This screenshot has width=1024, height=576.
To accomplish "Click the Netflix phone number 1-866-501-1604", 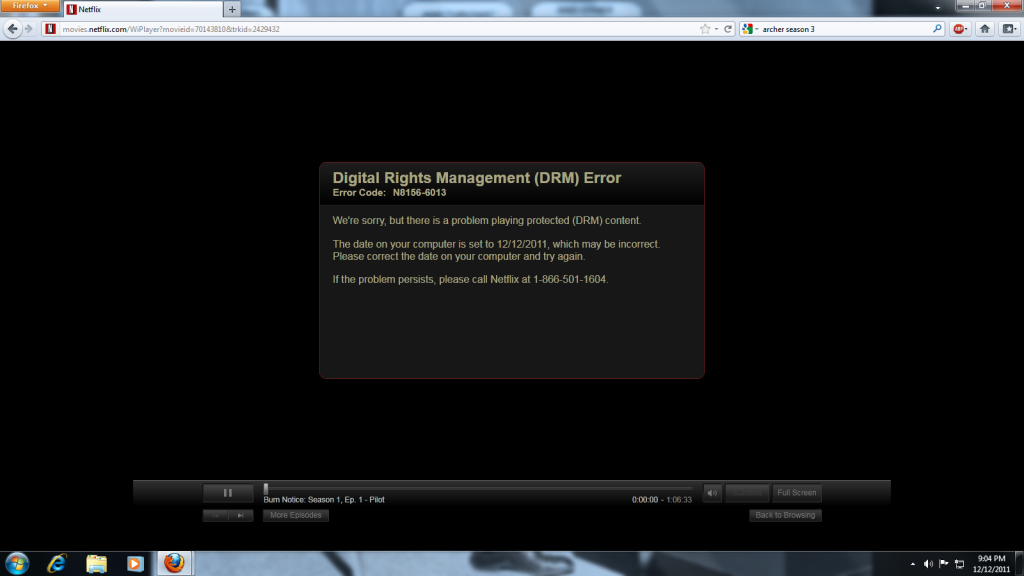I will (x=569, y=280).
